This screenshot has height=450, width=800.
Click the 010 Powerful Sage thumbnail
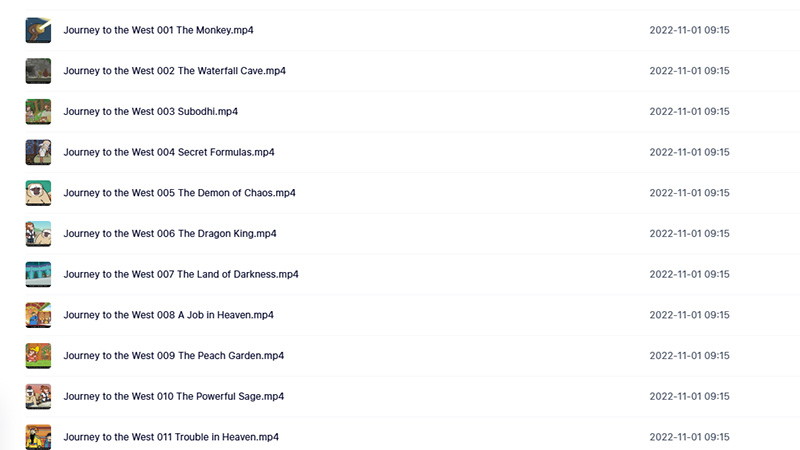38,396
